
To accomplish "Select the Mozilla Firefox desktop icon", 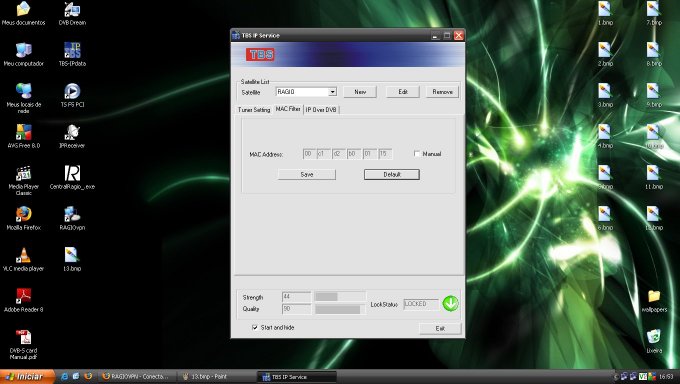I will click(23, 218).
